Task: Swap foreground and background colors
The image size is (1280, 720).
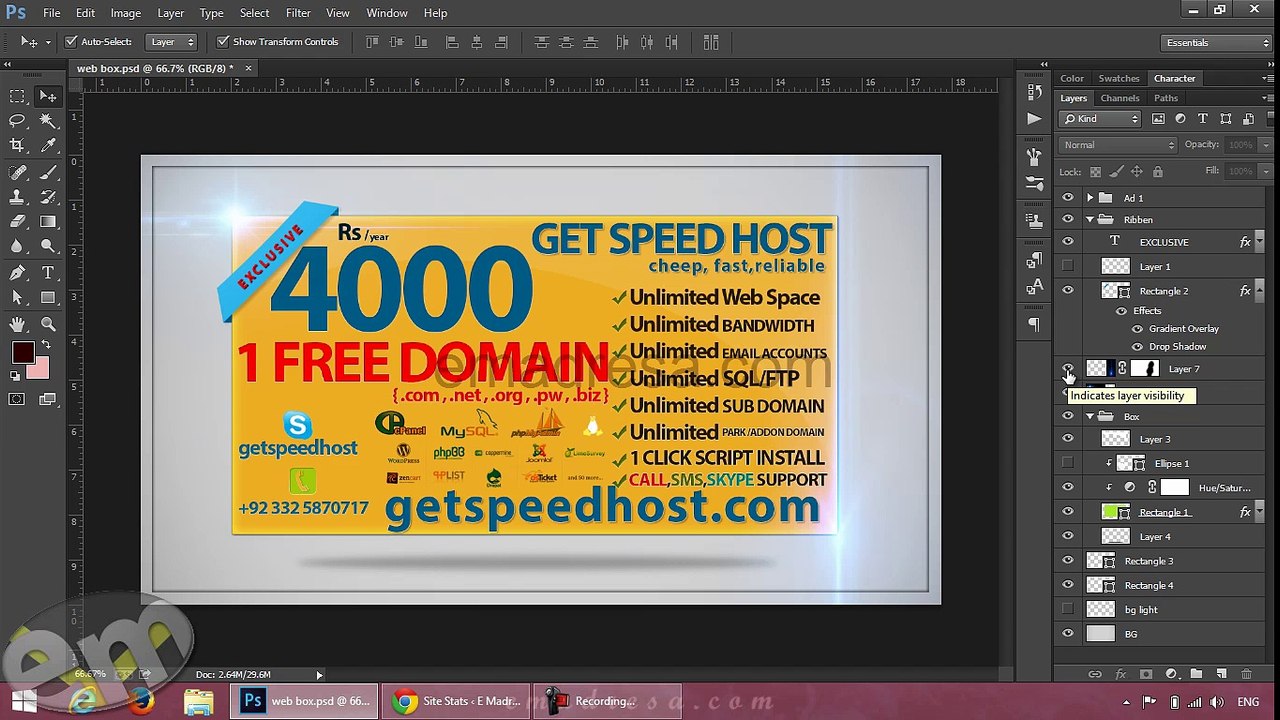Action: point(45,345)
